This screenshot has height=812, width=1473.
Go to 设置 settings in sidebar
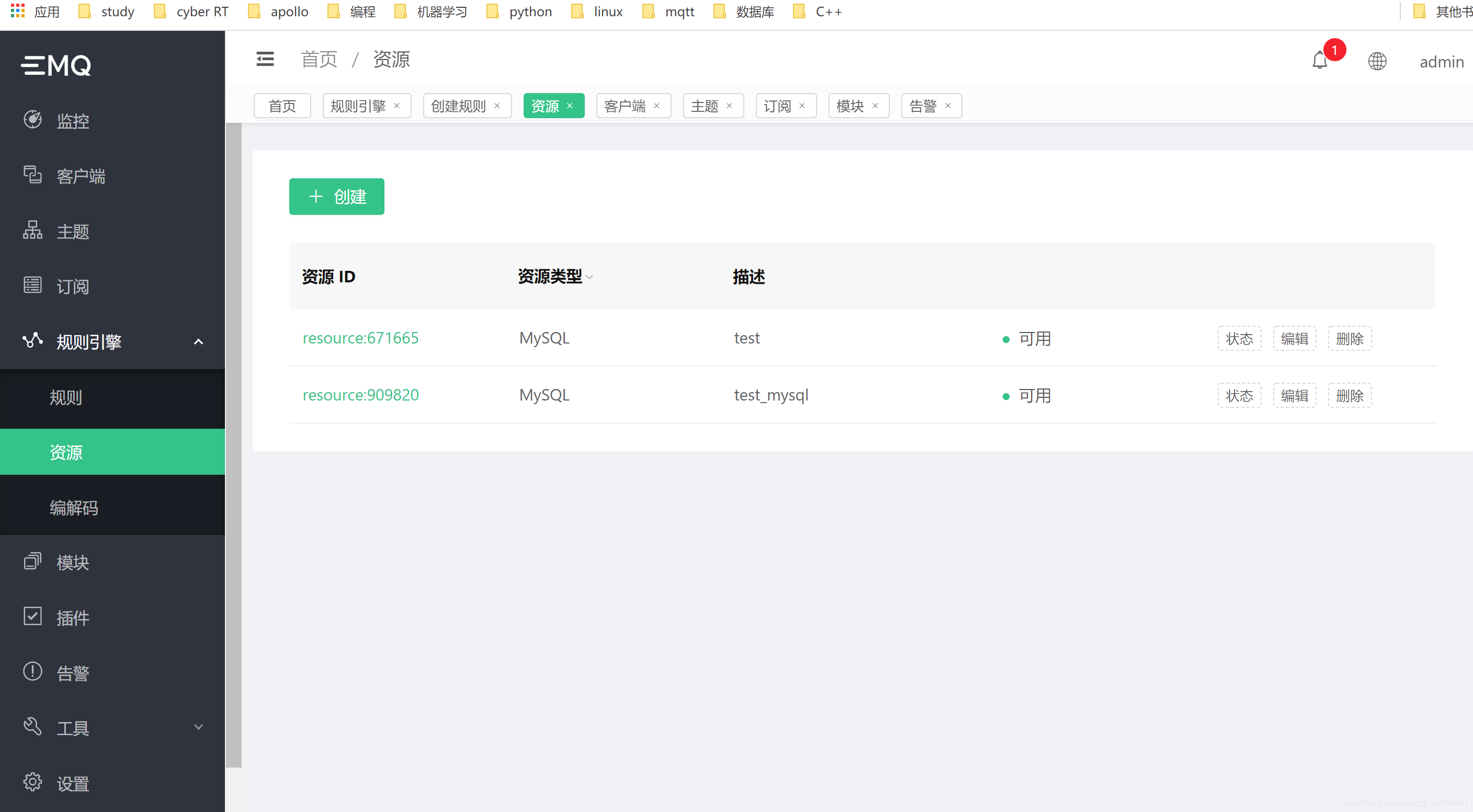(x=73, y=783)
